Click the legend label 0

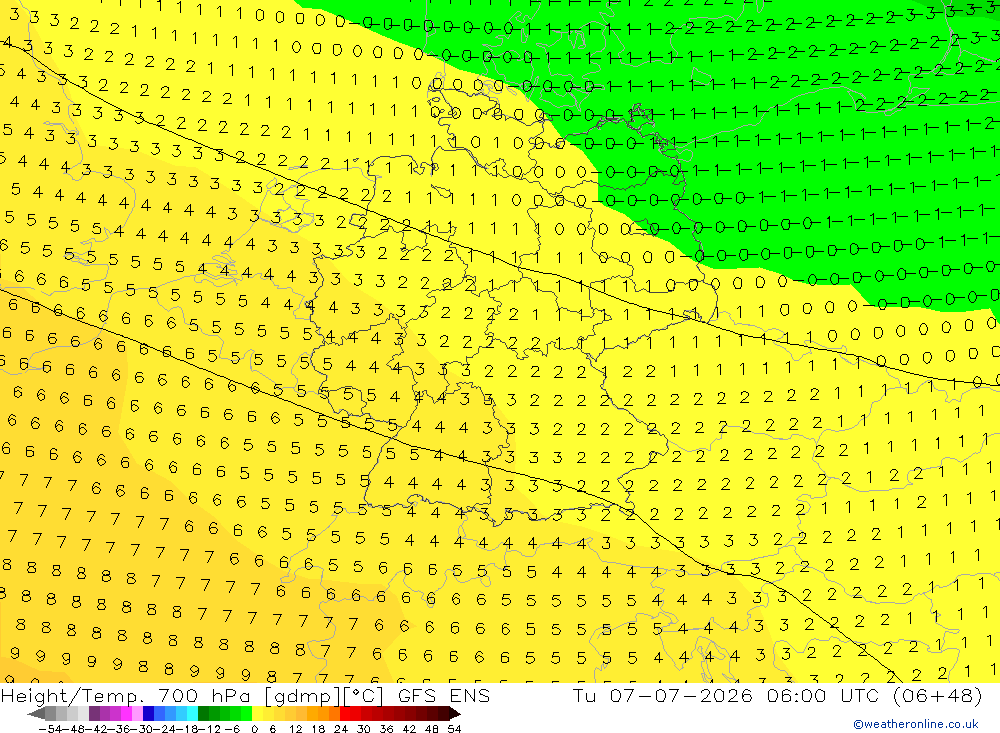click(254, 729)
